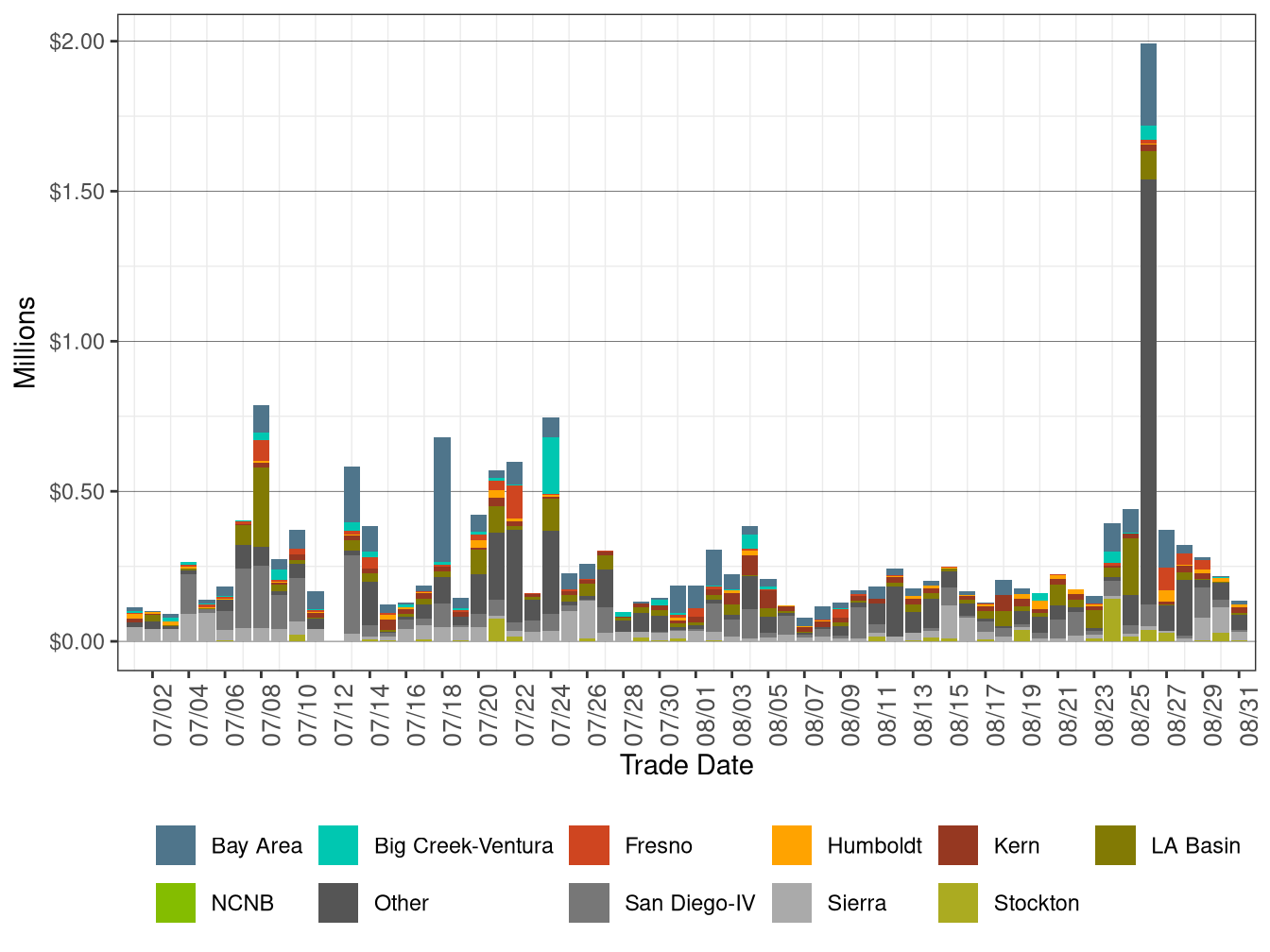Select the $2.00 y-axis tick label
This screenshot has height=952, width=1270.
pyautogui.click(x=77, y=42)
